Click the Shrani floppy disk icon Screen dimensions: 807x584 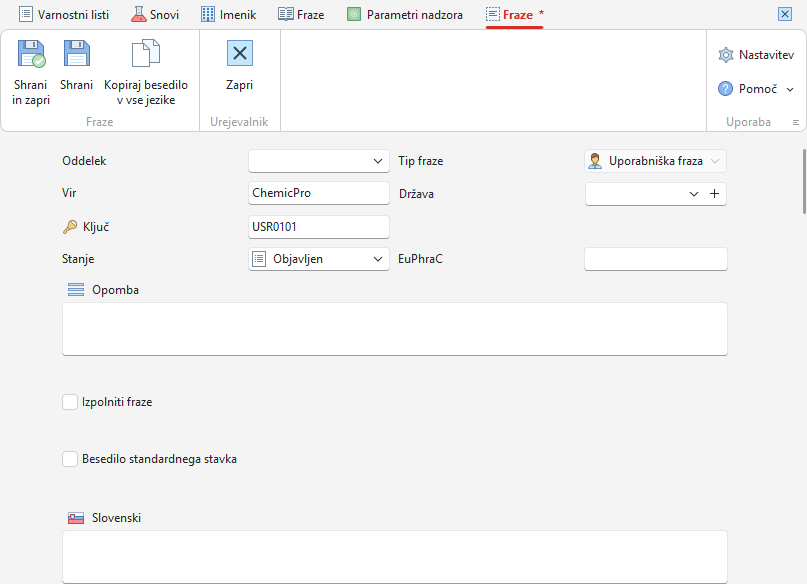tap(77, 54)
